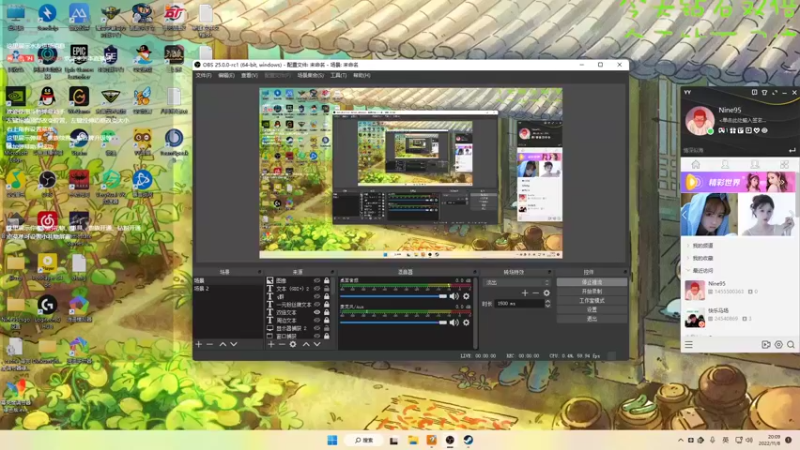Screen dimensions: 800x450
Task: Toggle the lock of the 窗口捕获 source
Action: (327, 336)
